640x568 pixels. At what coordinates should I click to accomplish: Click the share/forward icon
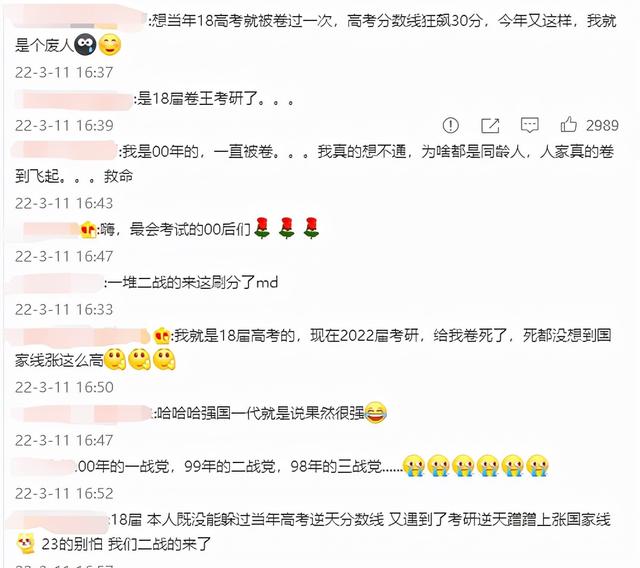[x=490, y=125]
